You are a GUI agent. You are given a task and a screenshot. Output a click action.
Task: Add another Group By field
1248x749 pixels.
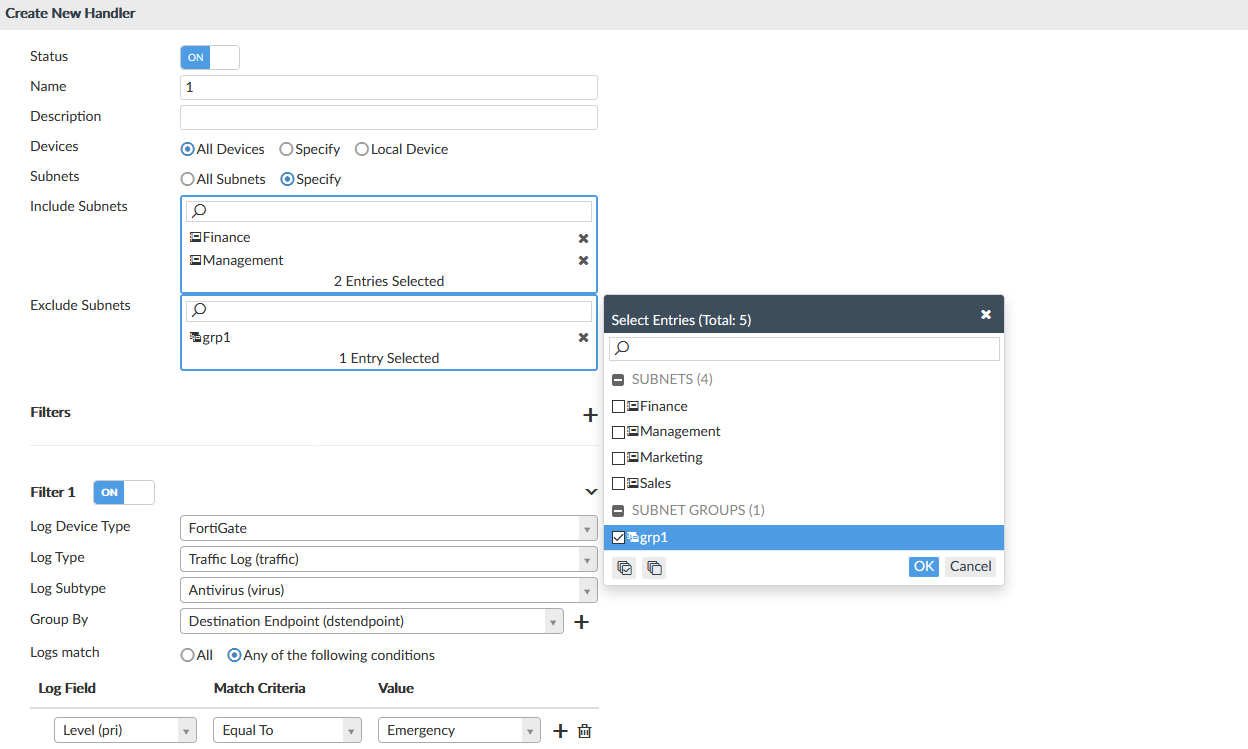coord(581,622)
